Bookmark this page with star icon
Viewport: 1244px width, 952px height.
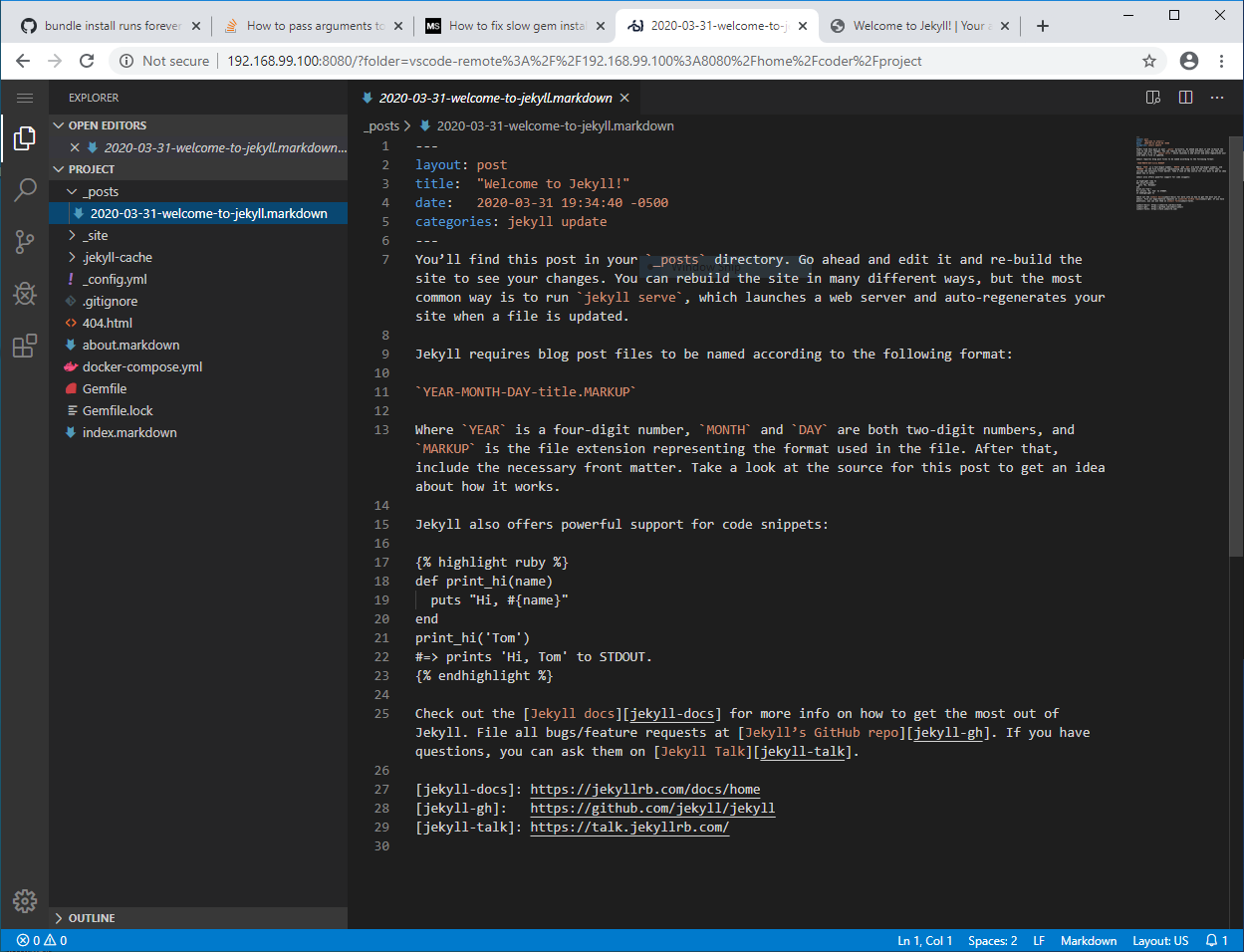point(1149,61)
